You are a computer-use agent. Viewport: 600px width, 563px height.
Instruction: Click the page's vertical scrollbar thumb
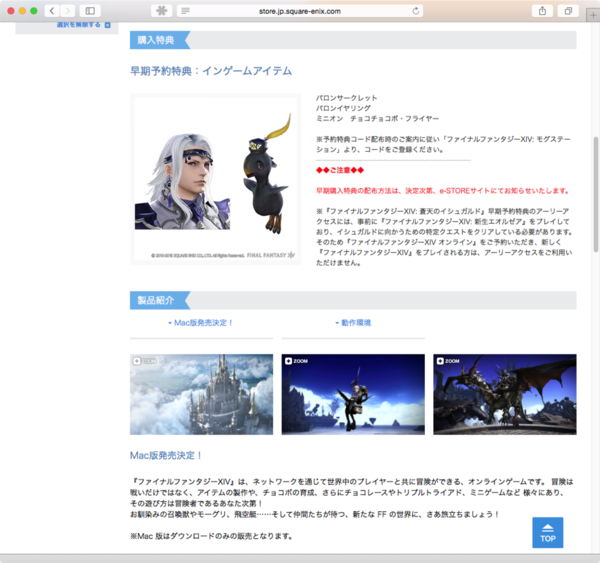595,194
